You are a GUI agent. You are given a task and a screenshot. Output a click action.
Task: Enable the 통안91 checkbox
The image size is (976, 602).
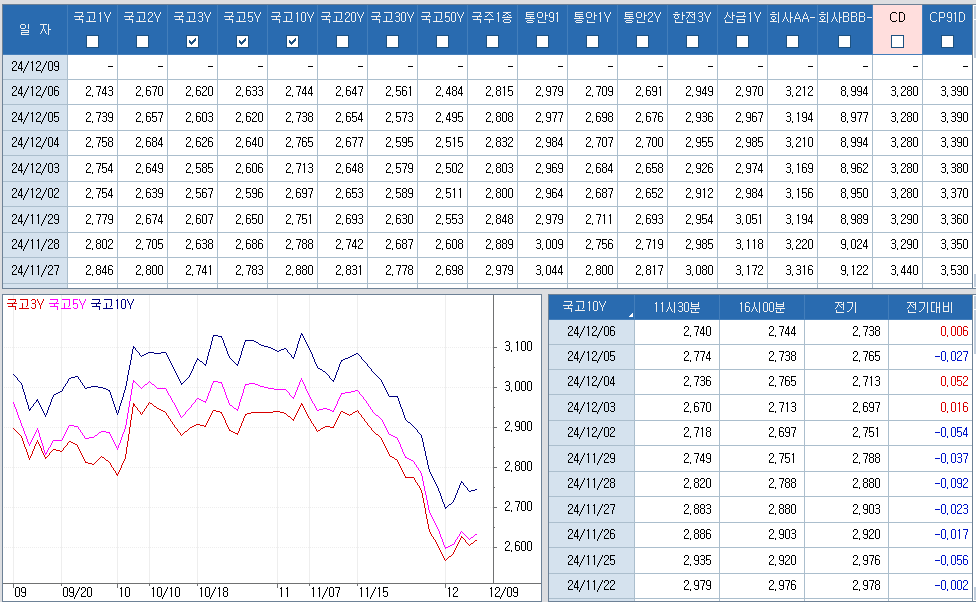point(542,41)
